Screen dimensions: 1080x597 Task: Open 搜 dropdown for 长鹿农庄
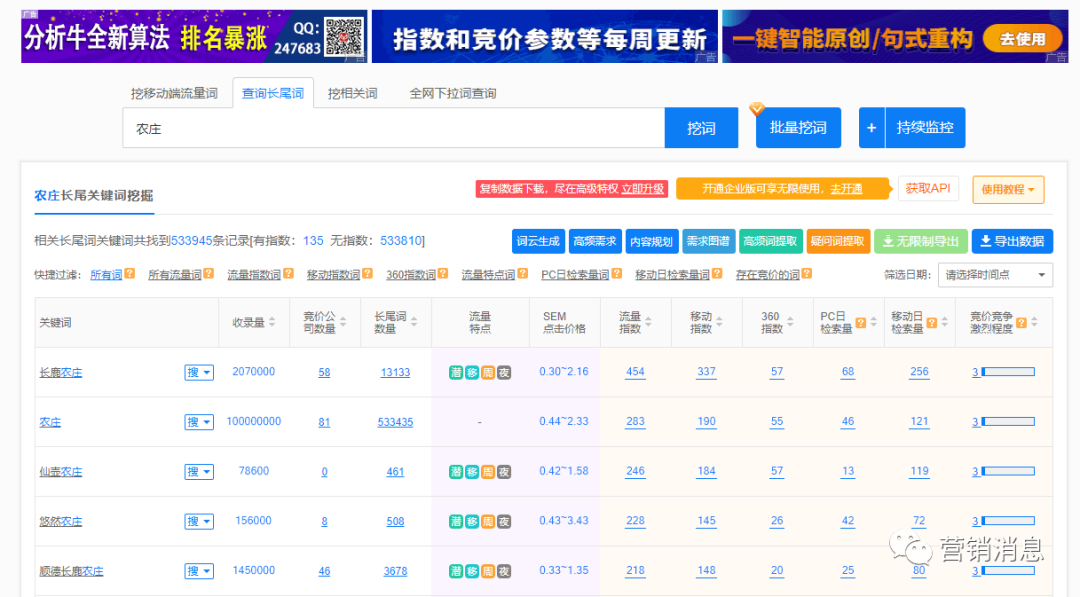pos(199,373)
